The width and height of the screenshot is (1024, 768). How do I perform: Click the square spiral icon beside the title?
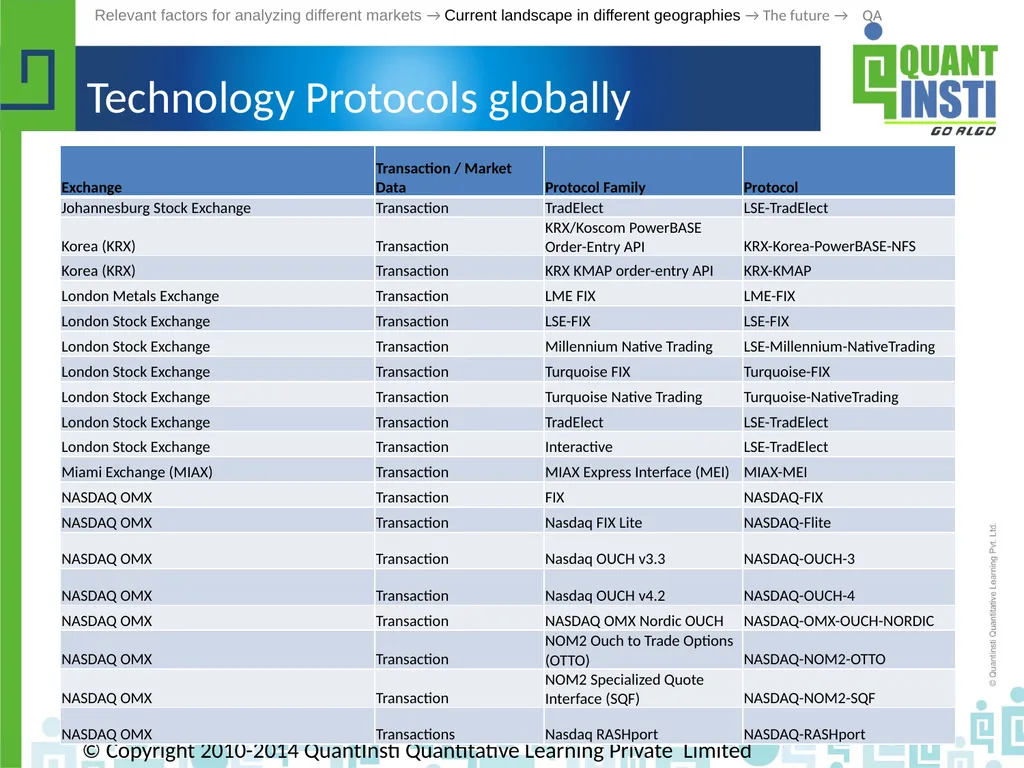[27, 79]
